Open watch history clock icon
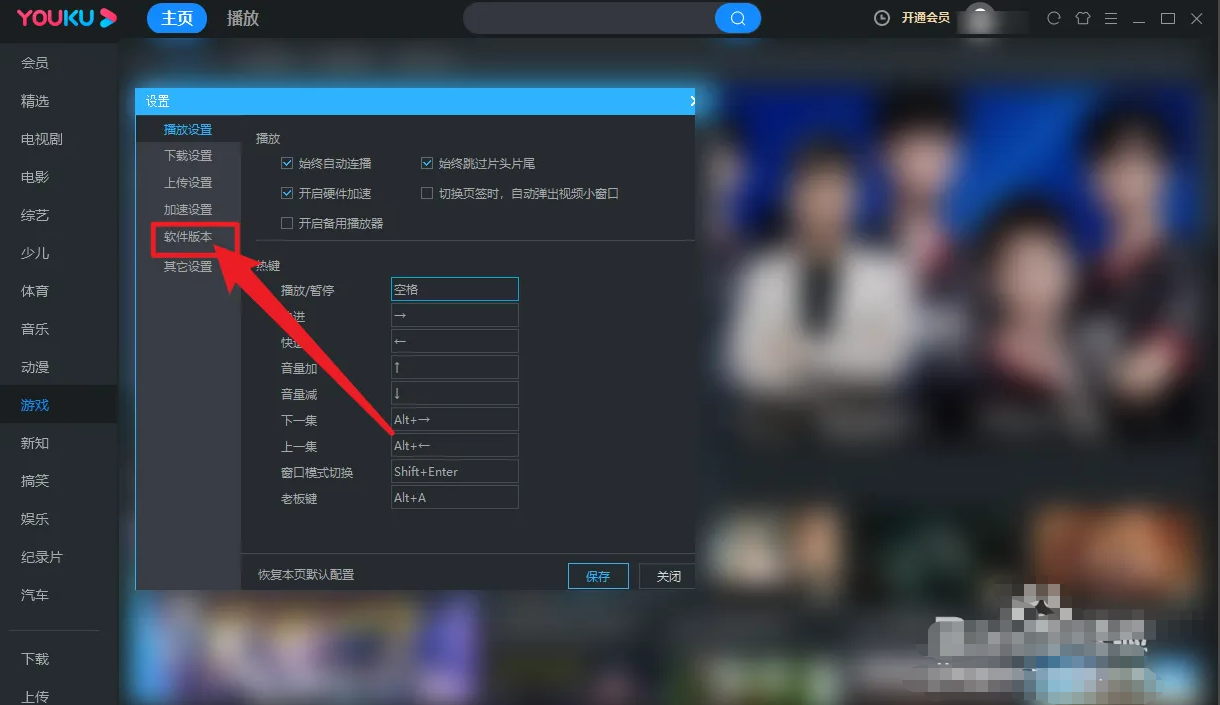Screen dimensions: 1220x705 tap(881, 18)
